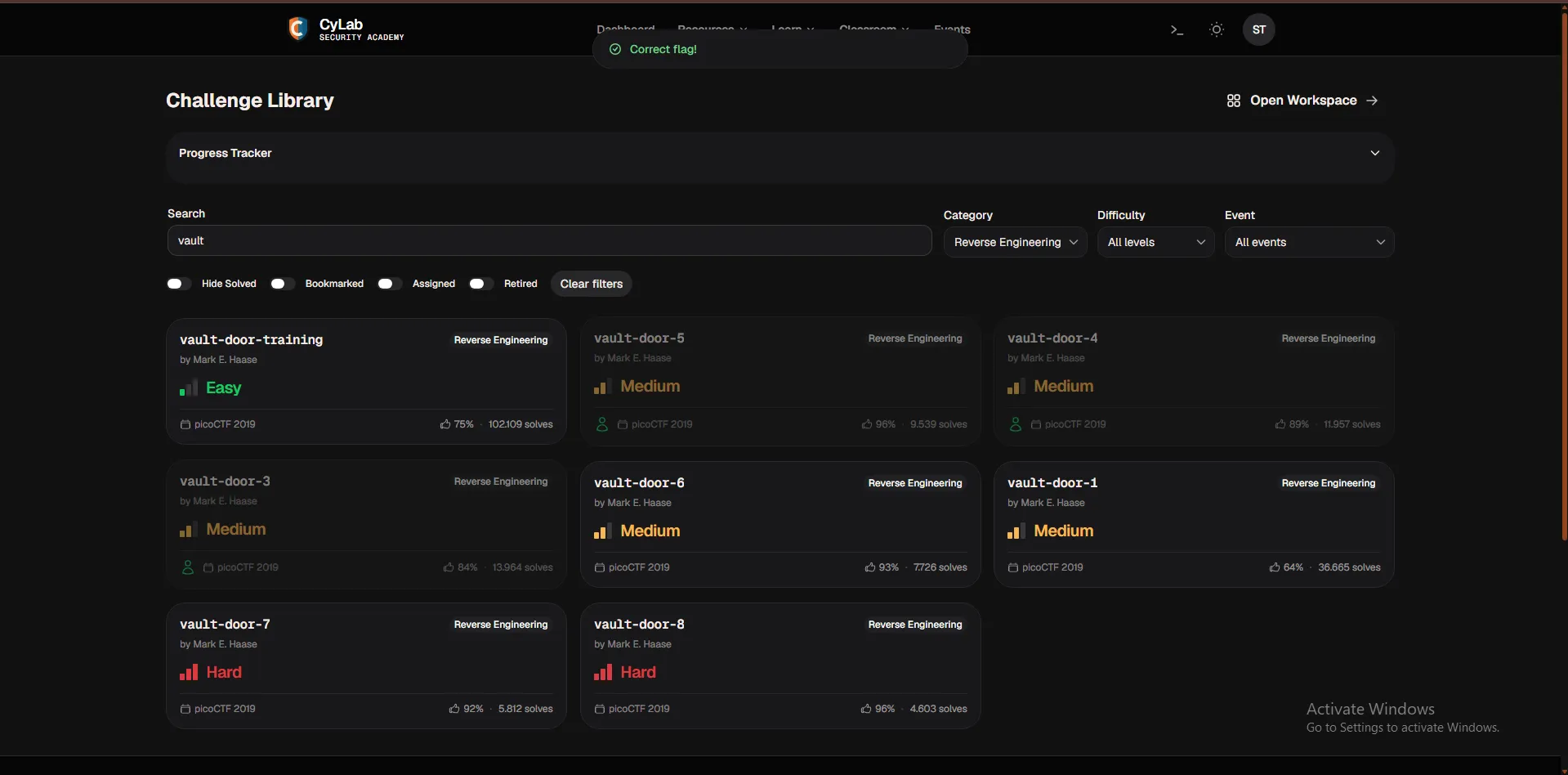Open the Event All events dropdown
1568x775 pixels.
[1309, 242]
